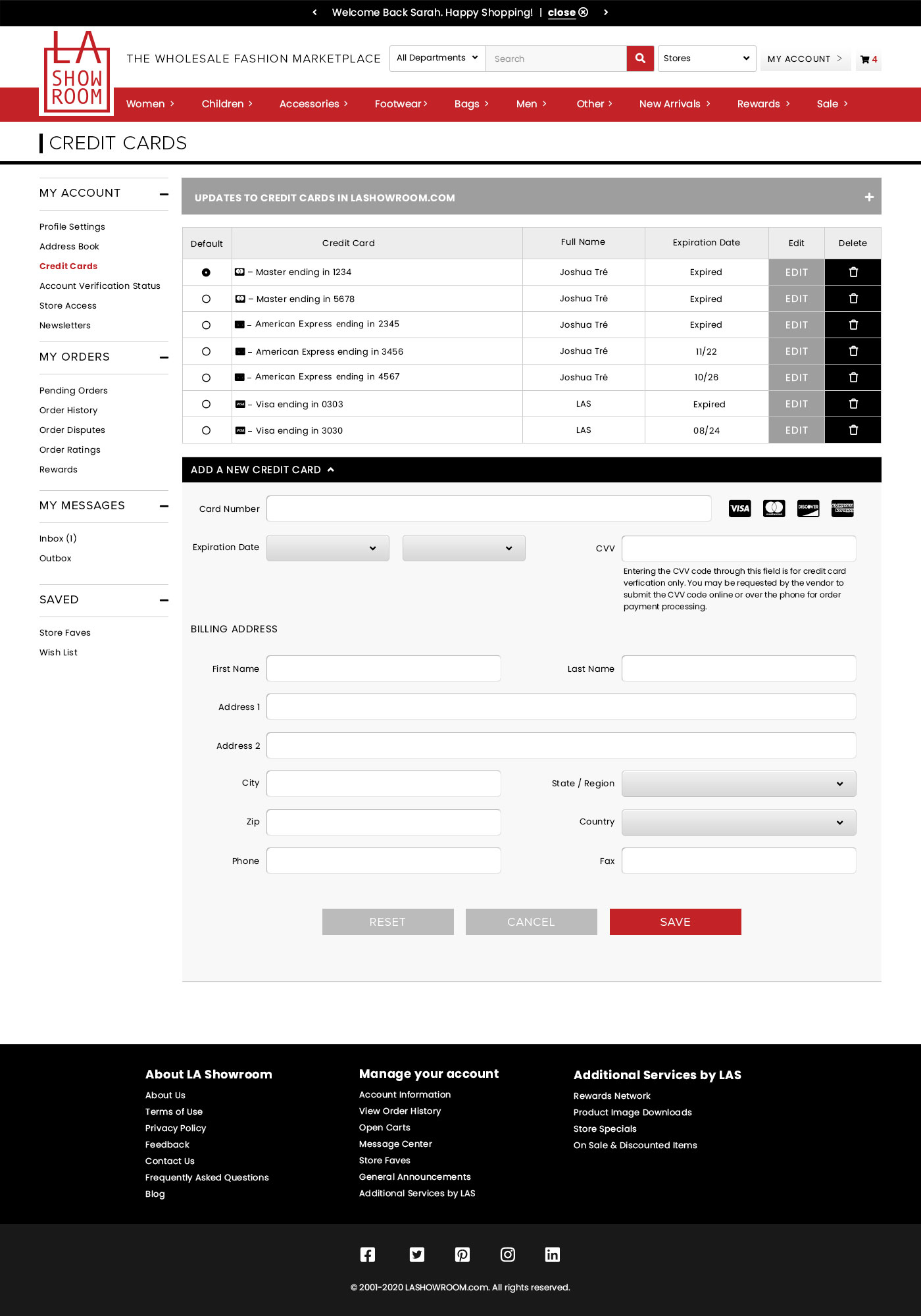Screen dimensions: 921x1316
Task: Click the Facebook icon in footer
Action: click(368, 1254)
